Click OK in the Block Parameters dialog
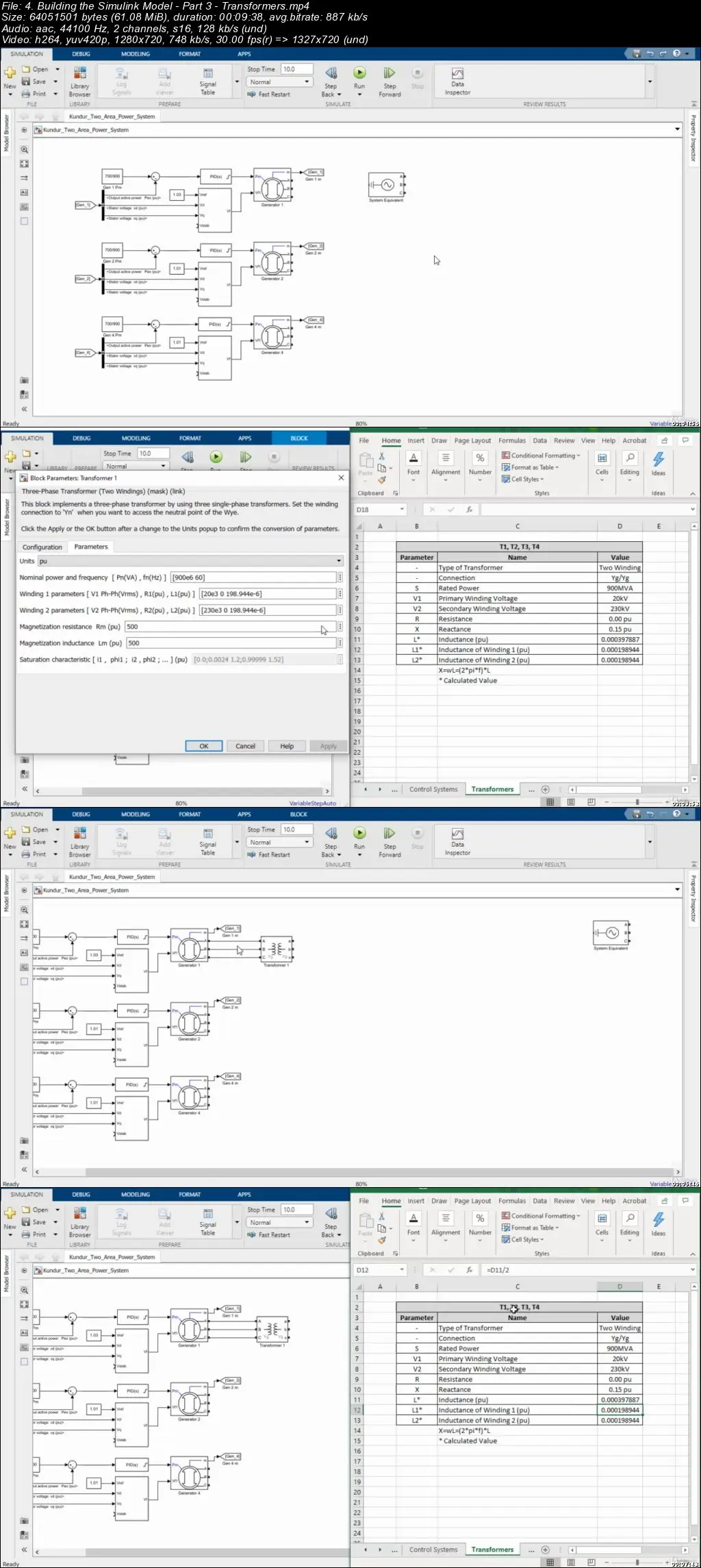Viewport: 701px width, 1568px height. 204,746
